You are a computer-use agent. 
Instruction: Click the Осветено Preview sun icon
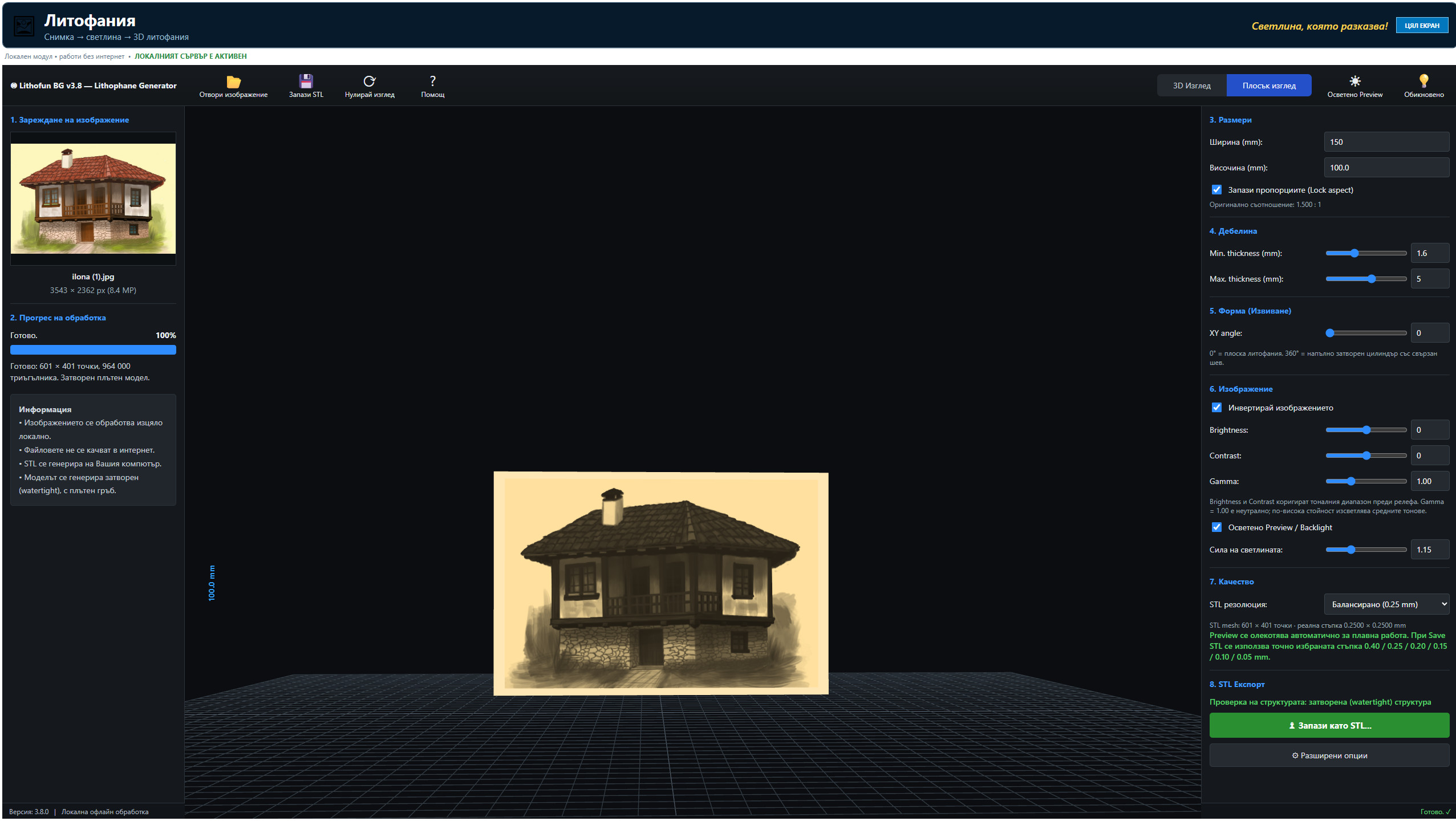pos(1354,81)
